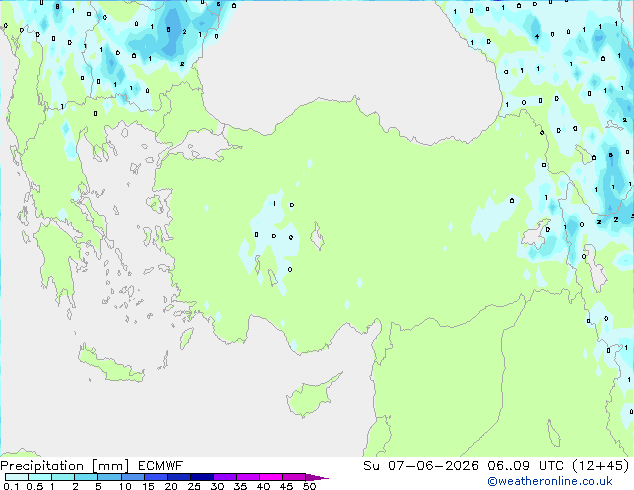The width and height of the screenshot is (634, 490).
Task: Click the "30" legend value
Action: coord(217,486)
